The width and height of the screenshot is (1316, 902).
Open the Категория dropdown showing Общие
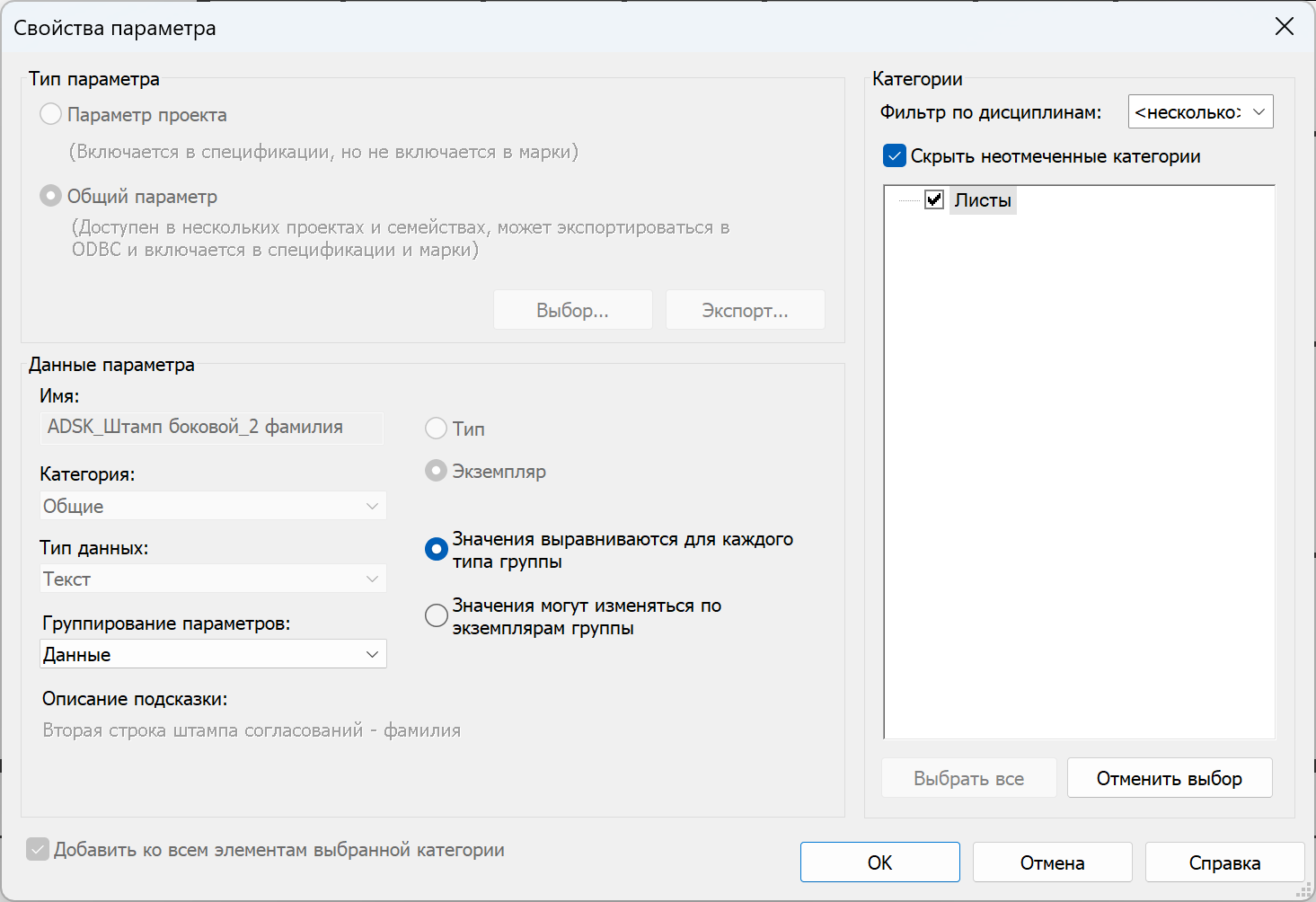(x=213, y=506)
